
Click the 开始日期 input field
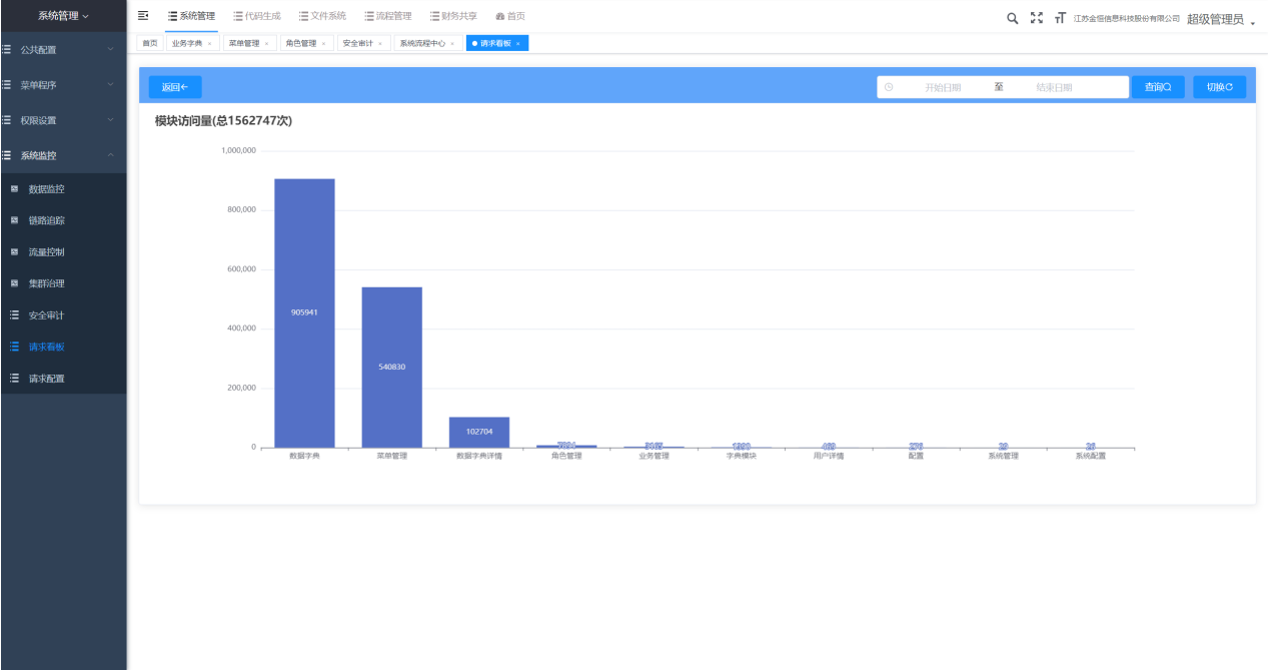(x=942, y=87)
